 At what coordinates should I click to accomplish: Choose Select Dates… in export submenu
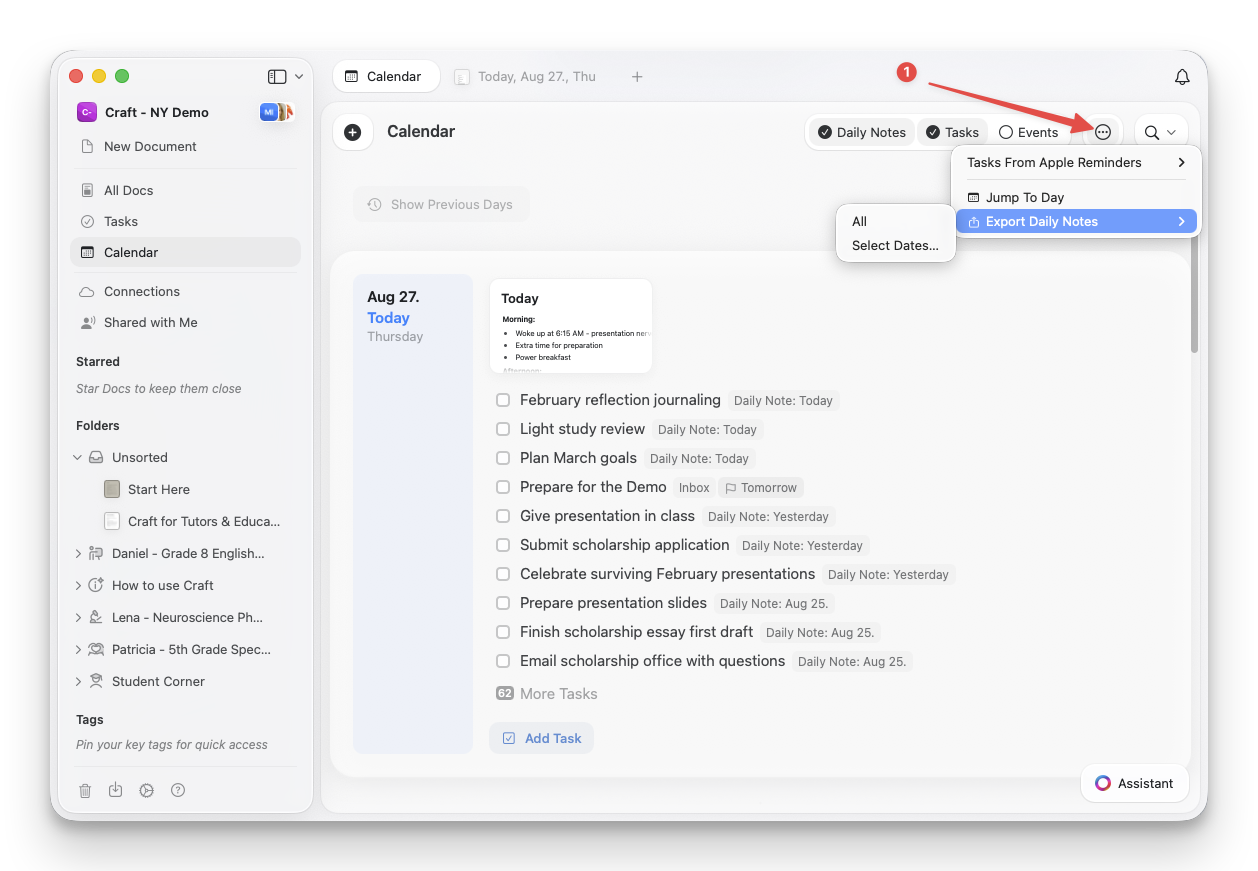click(x=895, y=246)
